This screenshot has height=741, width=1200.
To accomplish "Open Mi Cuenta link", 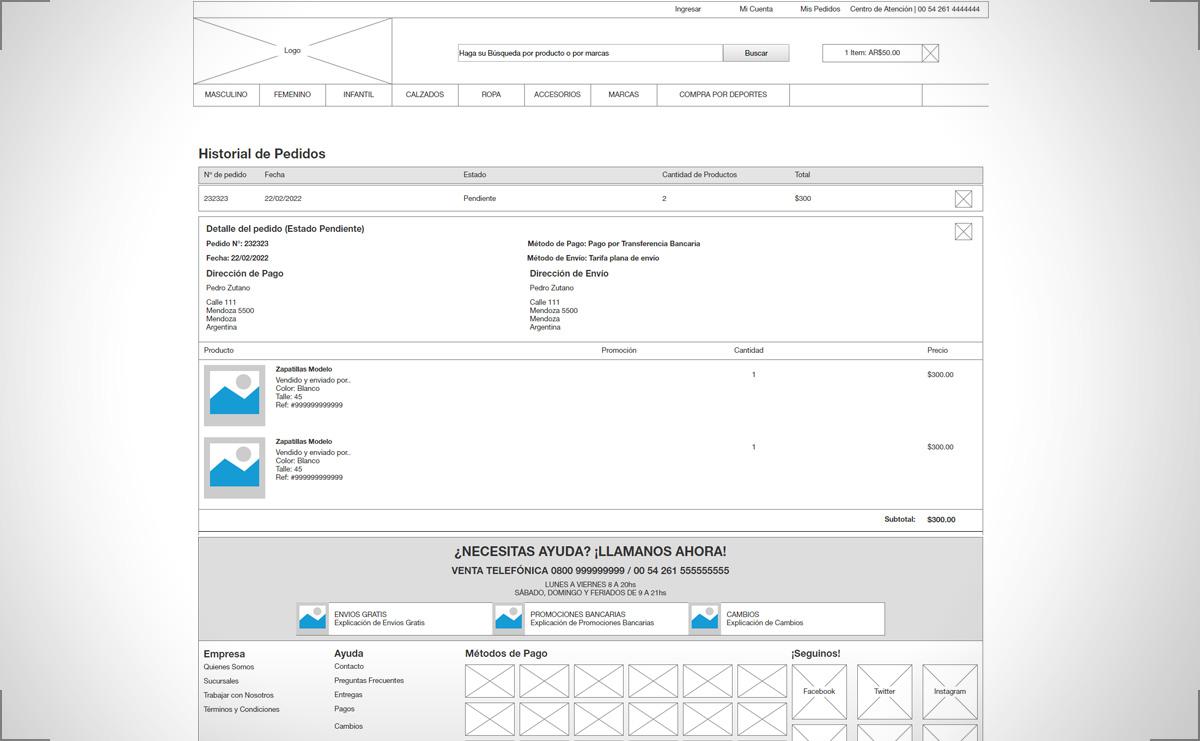I will coord(756,9).
